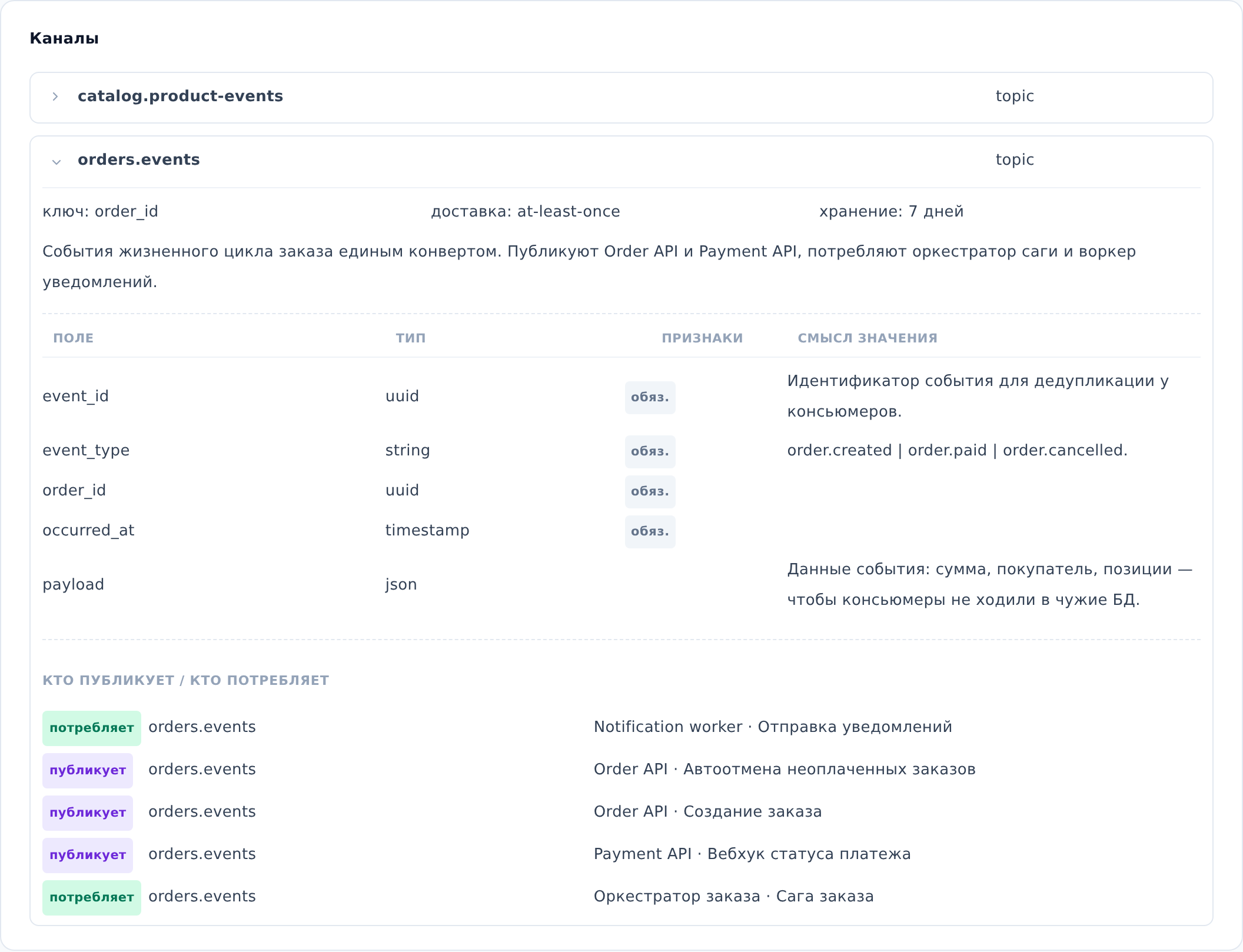
Task: Click the timestamp type cell
Action: point(427,530)
